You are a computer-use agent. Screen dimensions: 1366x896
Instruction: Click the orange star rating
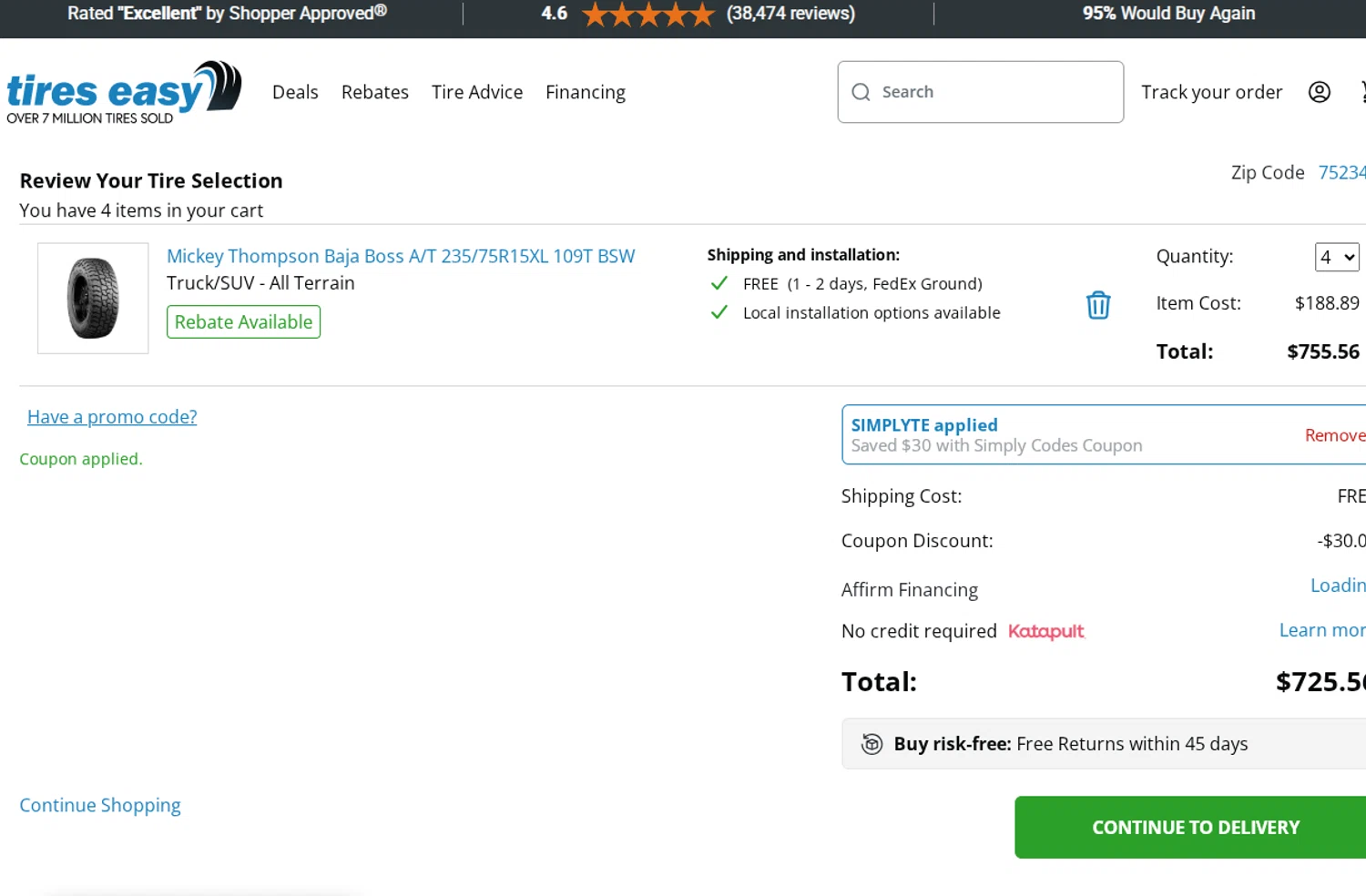pyautogui.click(x=647, y=14)
